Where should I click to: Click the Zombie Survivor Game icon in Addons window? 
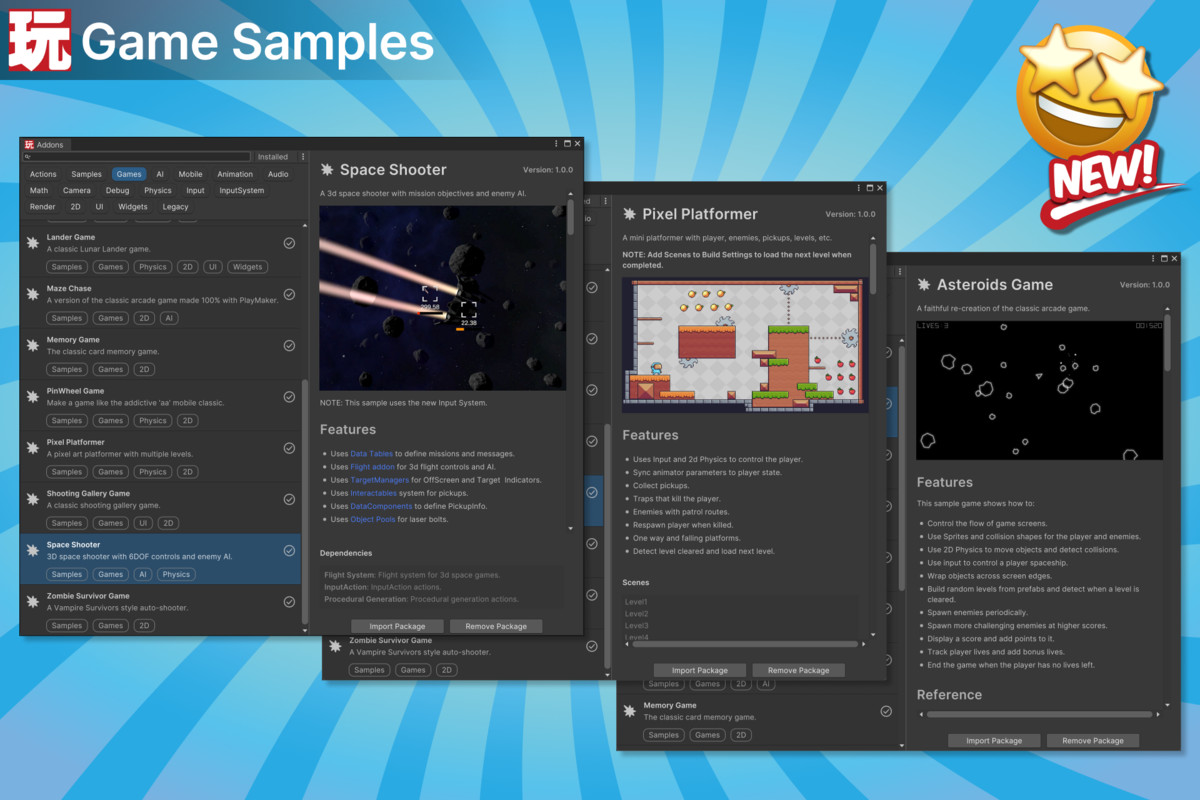click(x=33, y=601)
